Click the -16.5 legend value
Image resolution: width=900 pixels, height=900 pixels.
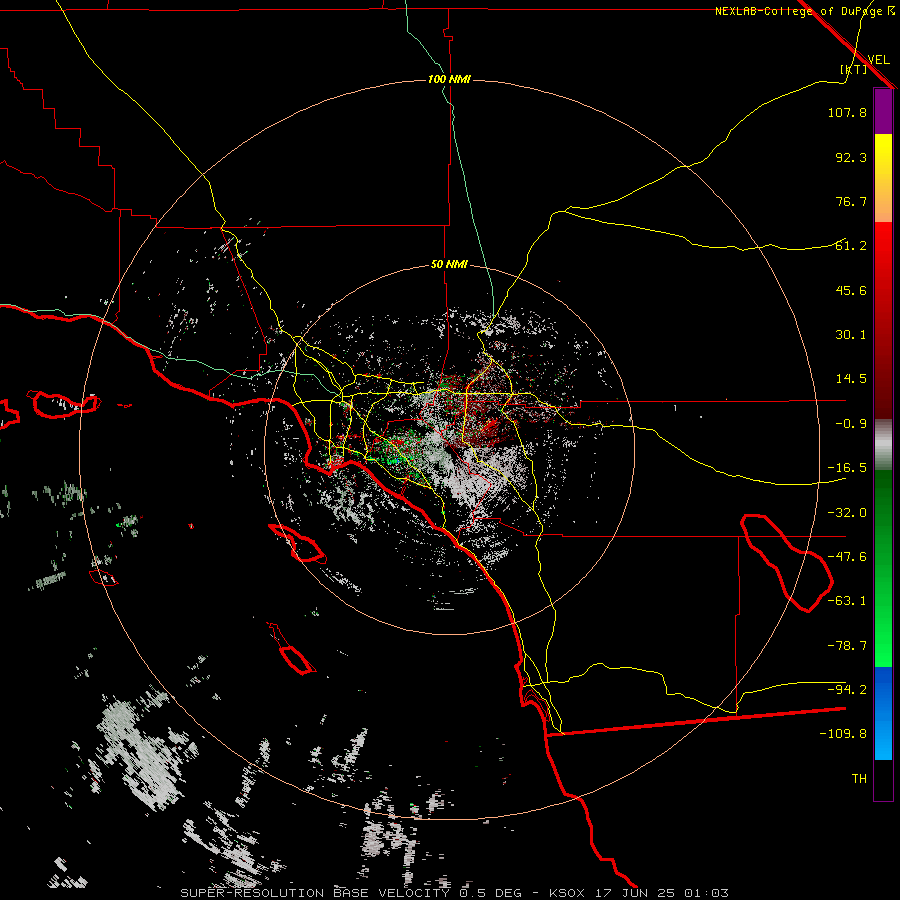pos(847,468)
